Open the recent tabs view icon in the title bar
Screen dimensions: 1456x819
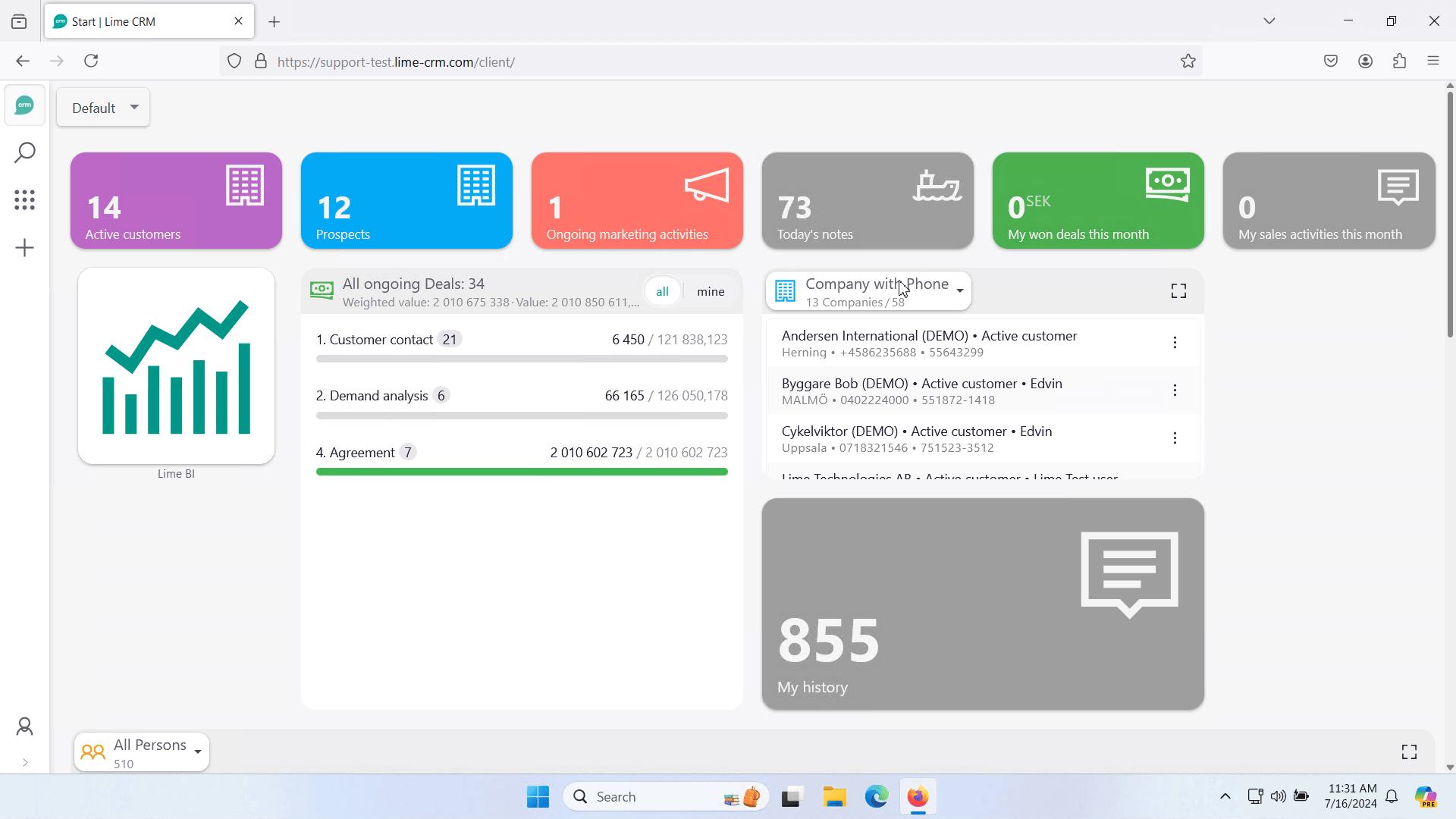[x=20, y=22]
